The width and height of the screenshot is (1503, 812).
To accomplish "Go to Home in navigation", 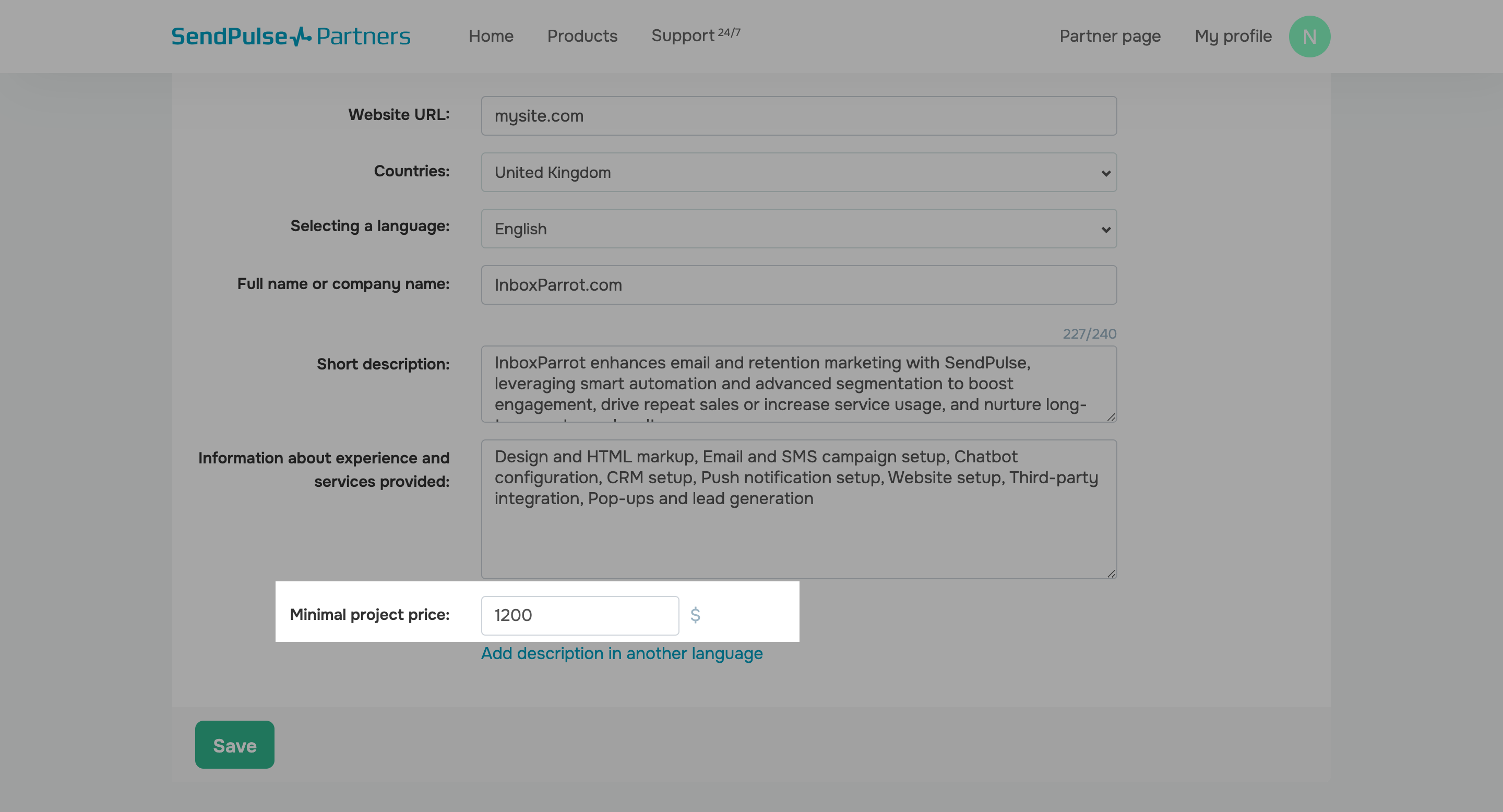I will 491,36.
